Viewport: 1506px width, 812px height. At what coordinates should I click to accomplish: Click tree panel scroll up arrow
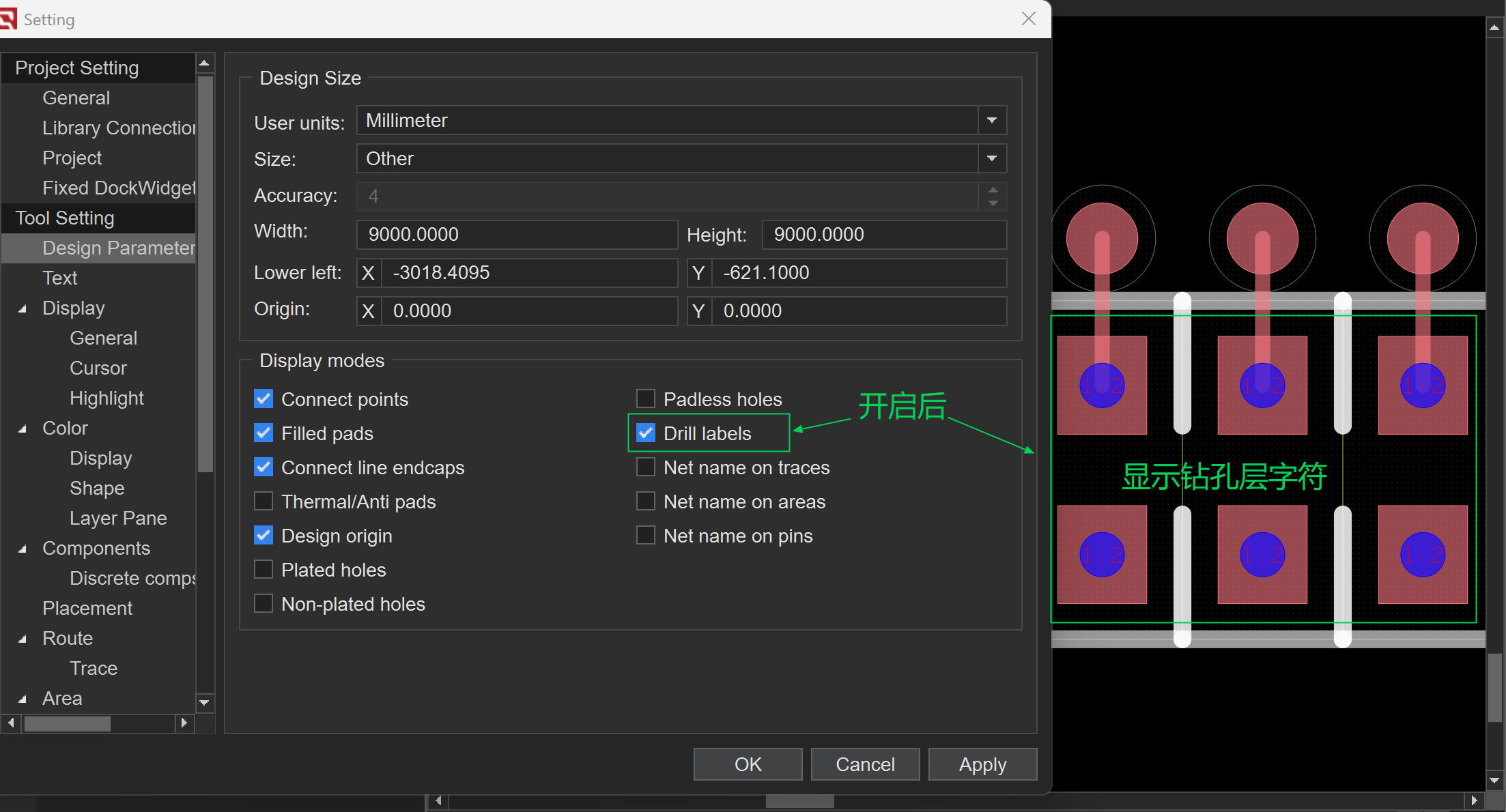click(x=204, y=63)
